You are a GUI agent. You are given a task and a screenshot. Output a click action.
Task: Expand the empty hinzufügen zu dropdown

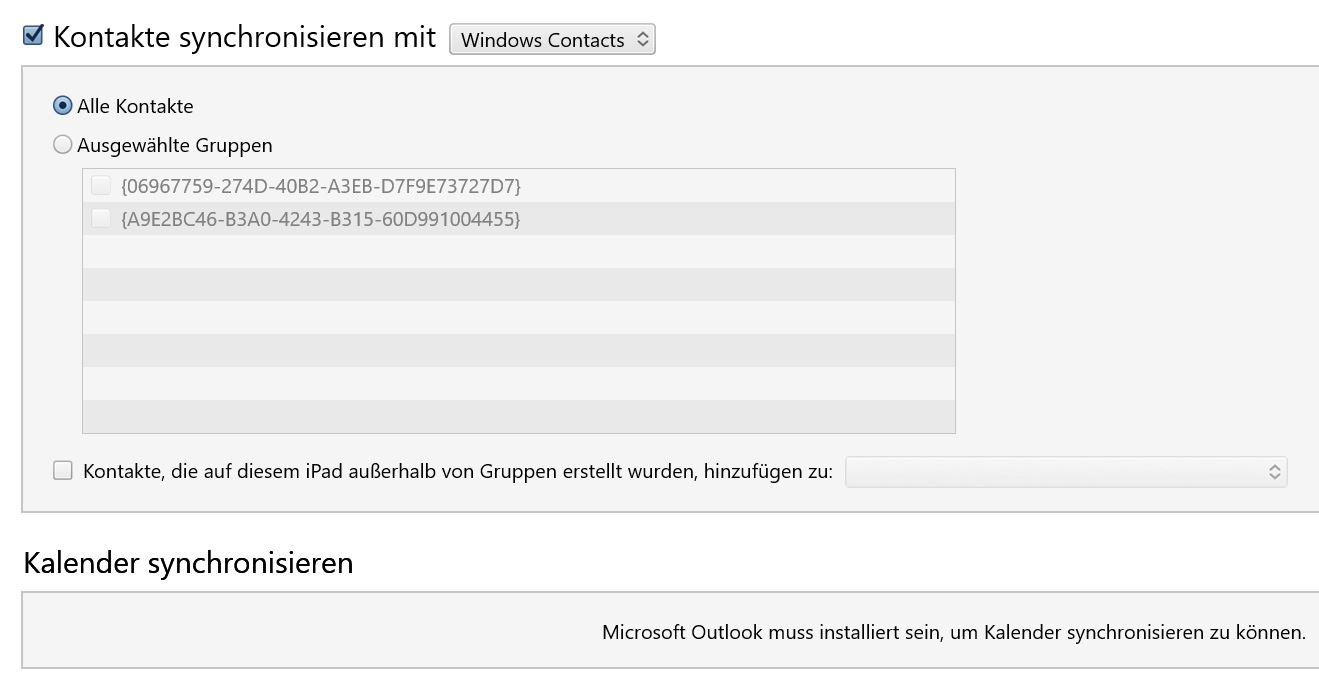coord(1065,472)
